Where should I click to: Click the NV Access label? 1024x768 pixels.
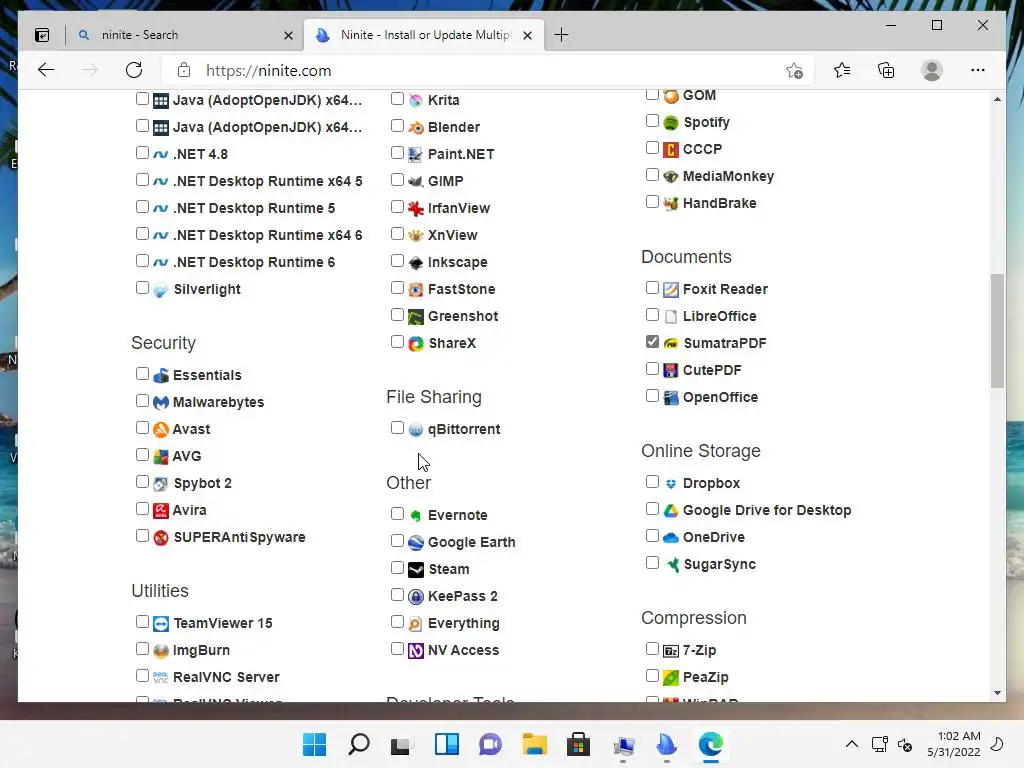click(464, 650)
